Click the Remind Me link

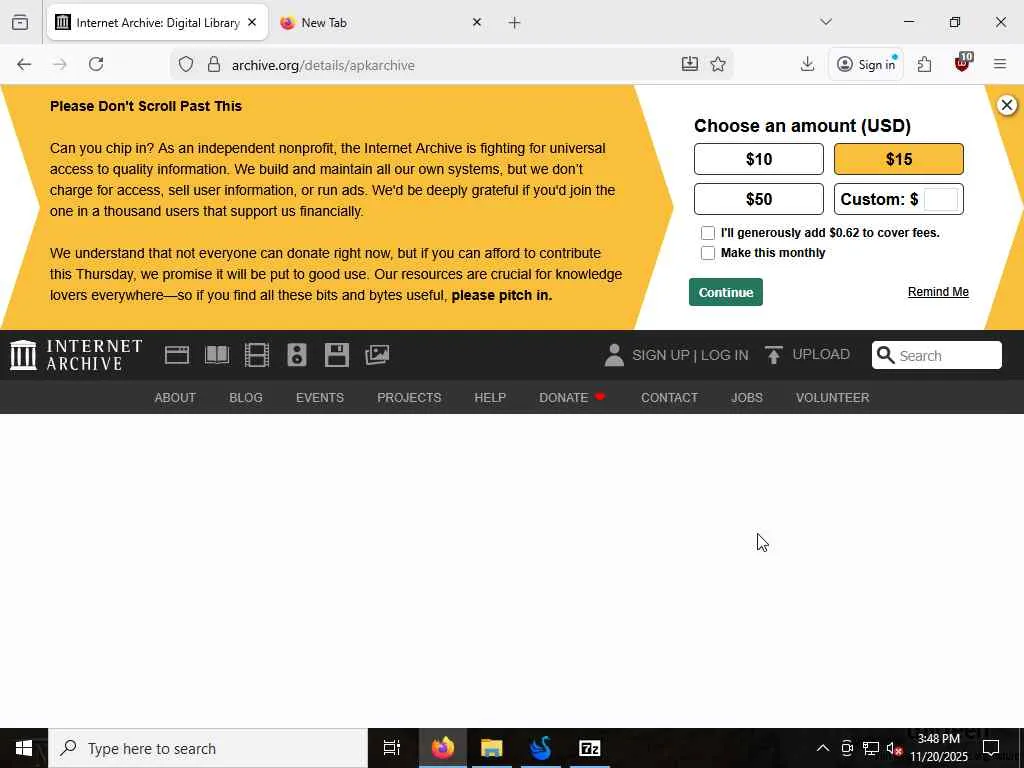click(x=938, y=292)
